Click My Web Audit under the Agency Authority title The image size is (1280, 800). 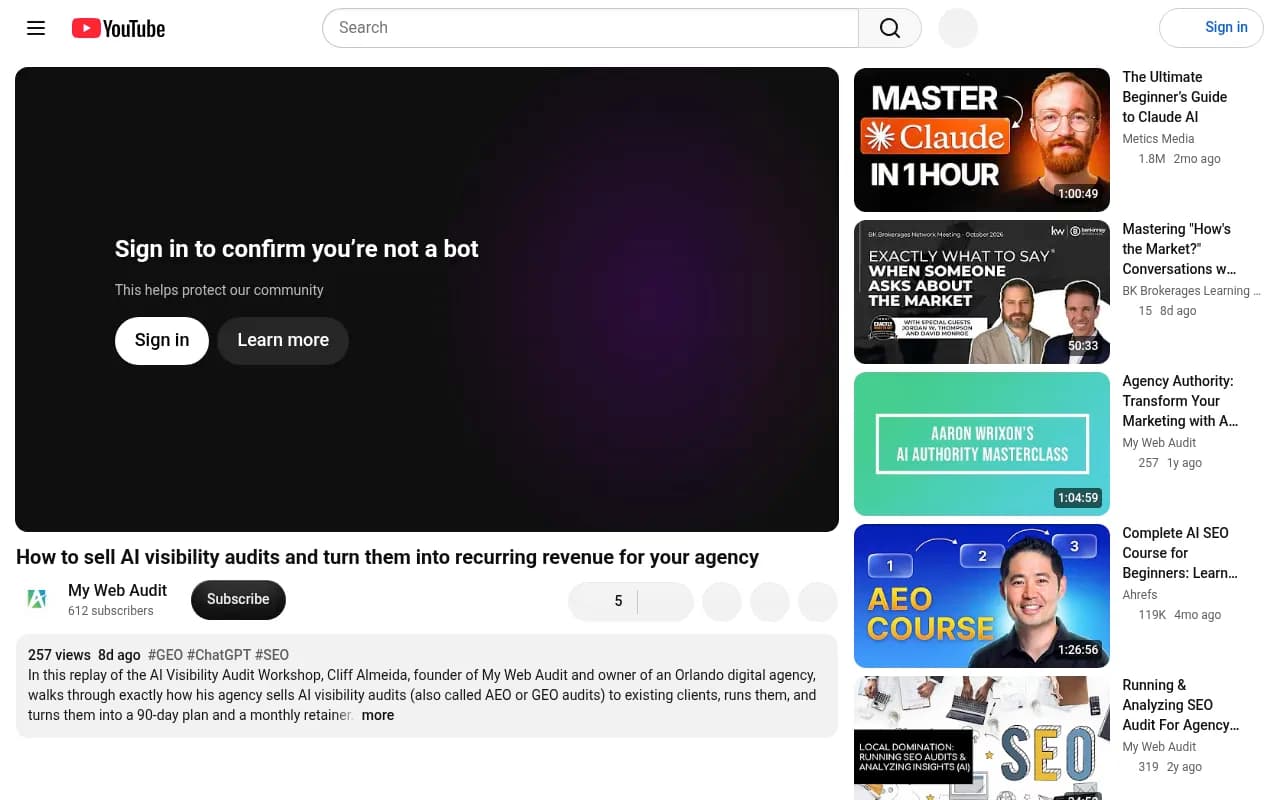click(1159, 443)
